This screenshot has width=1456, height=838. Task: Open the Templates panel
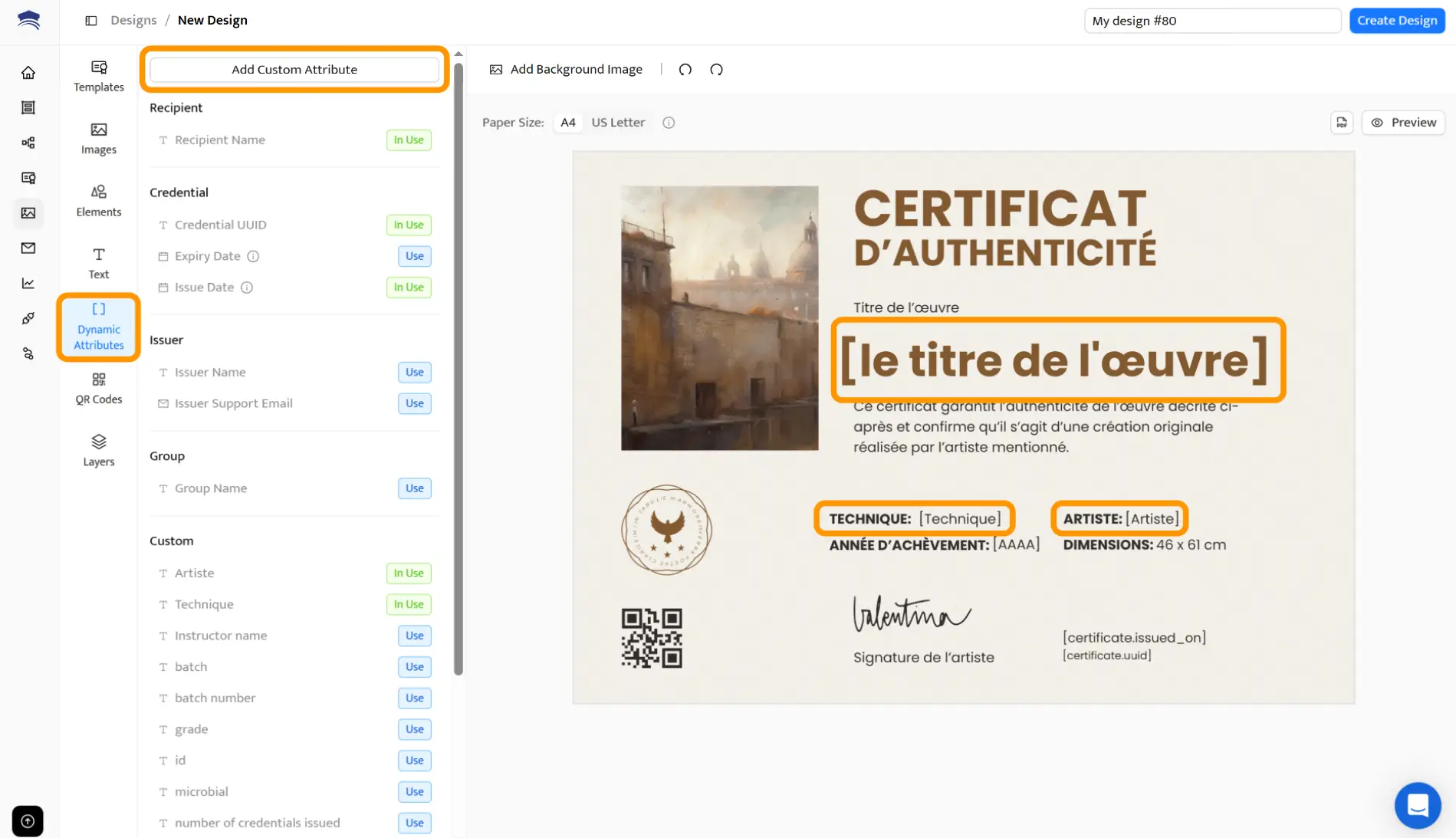click(x=99, y=77)
